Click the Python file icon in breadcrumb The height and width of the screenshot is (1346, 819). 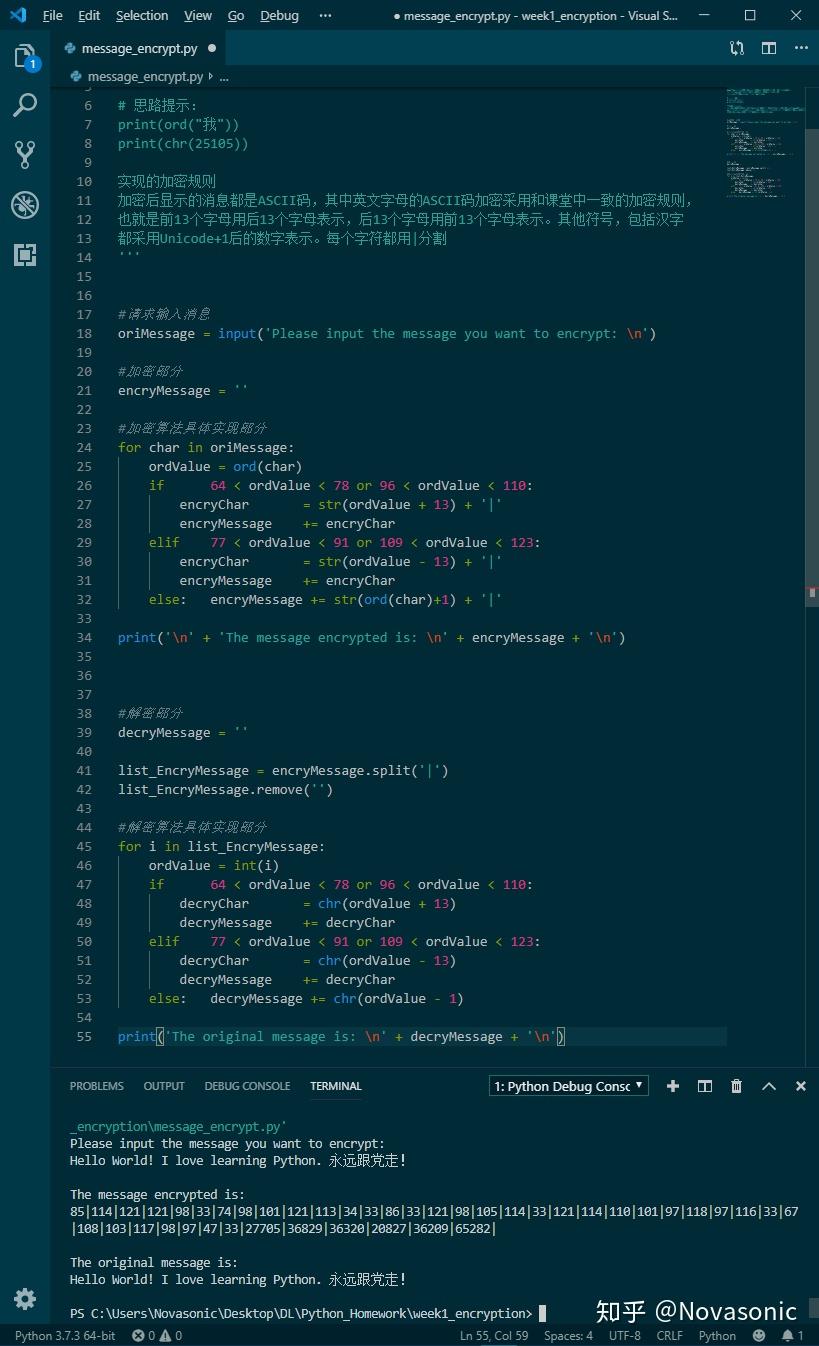coord(76,76)
